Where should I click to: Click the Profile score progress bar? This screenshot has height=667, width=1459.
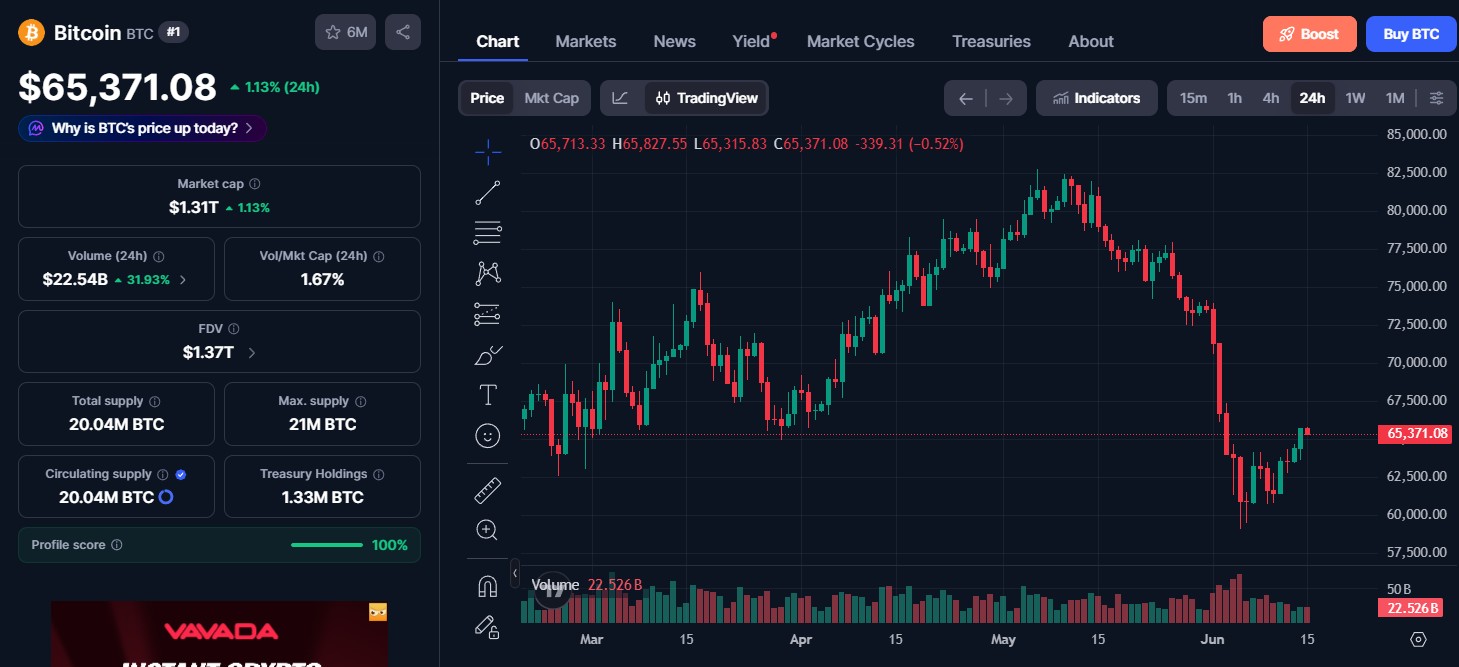click(327, 545)
